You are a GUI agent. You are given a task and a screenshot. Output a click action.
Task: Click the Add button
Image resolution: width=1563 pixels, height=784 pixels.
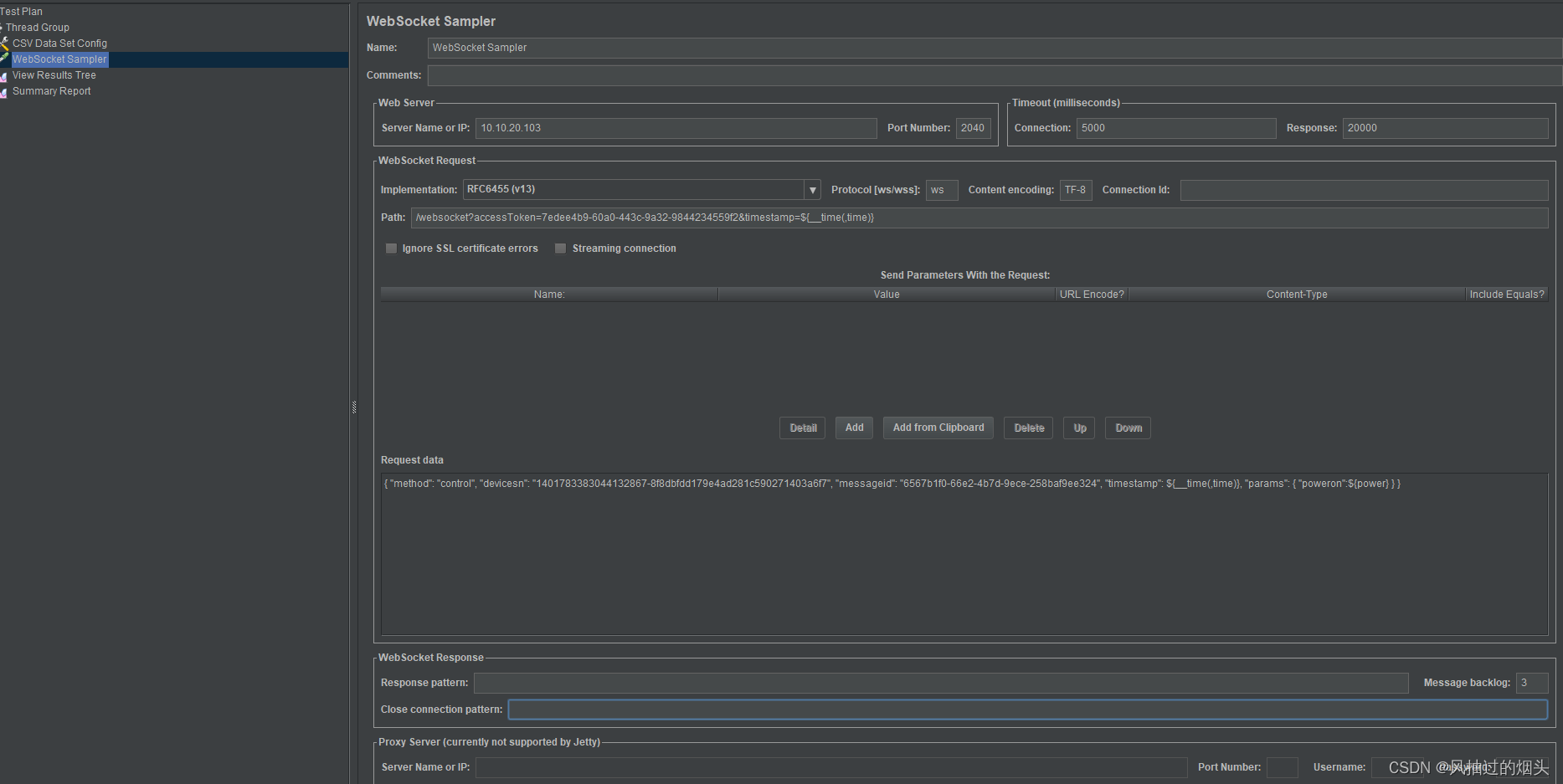click(853, 428)
